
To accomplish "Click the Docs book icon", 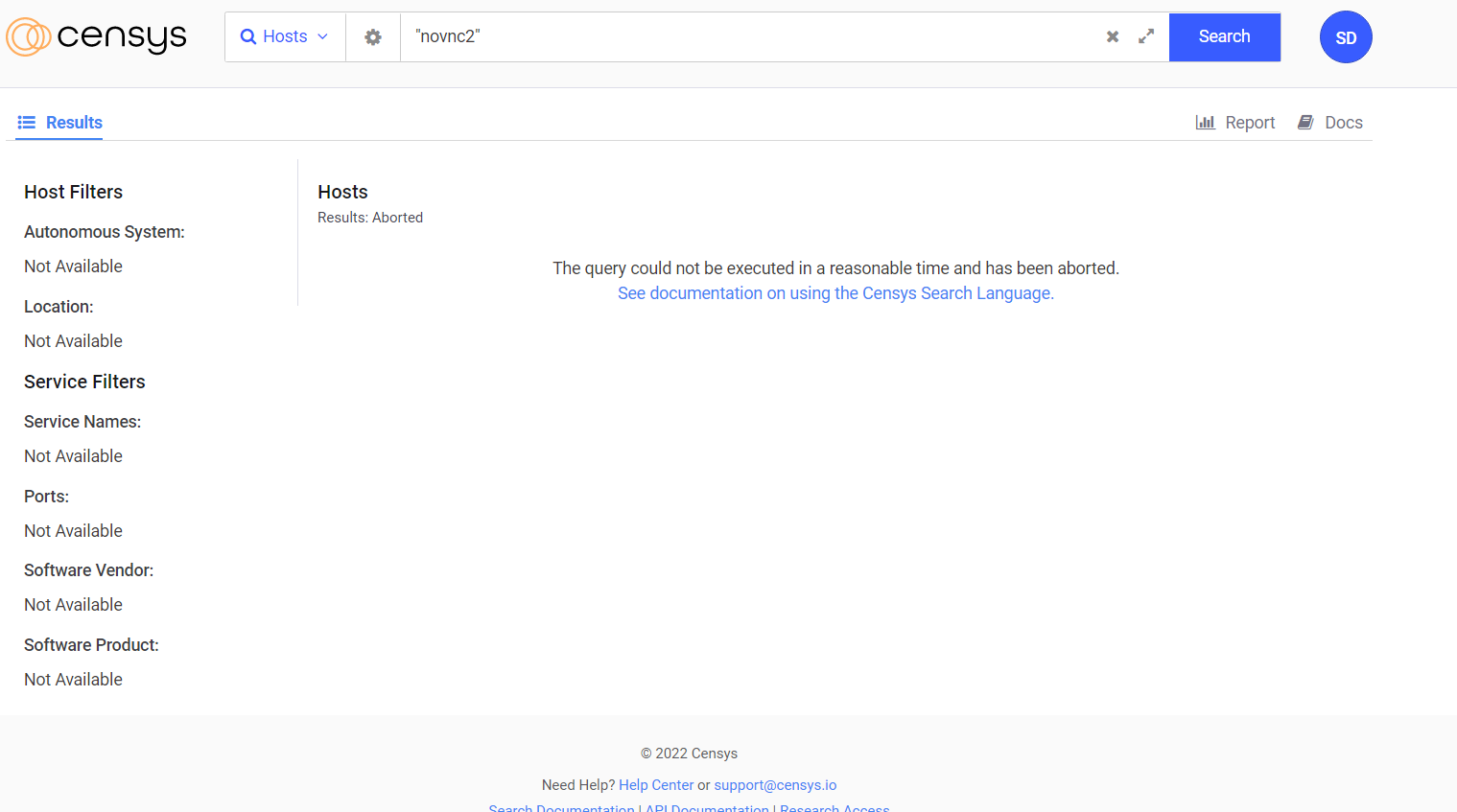I will [x=1305, y=122].
